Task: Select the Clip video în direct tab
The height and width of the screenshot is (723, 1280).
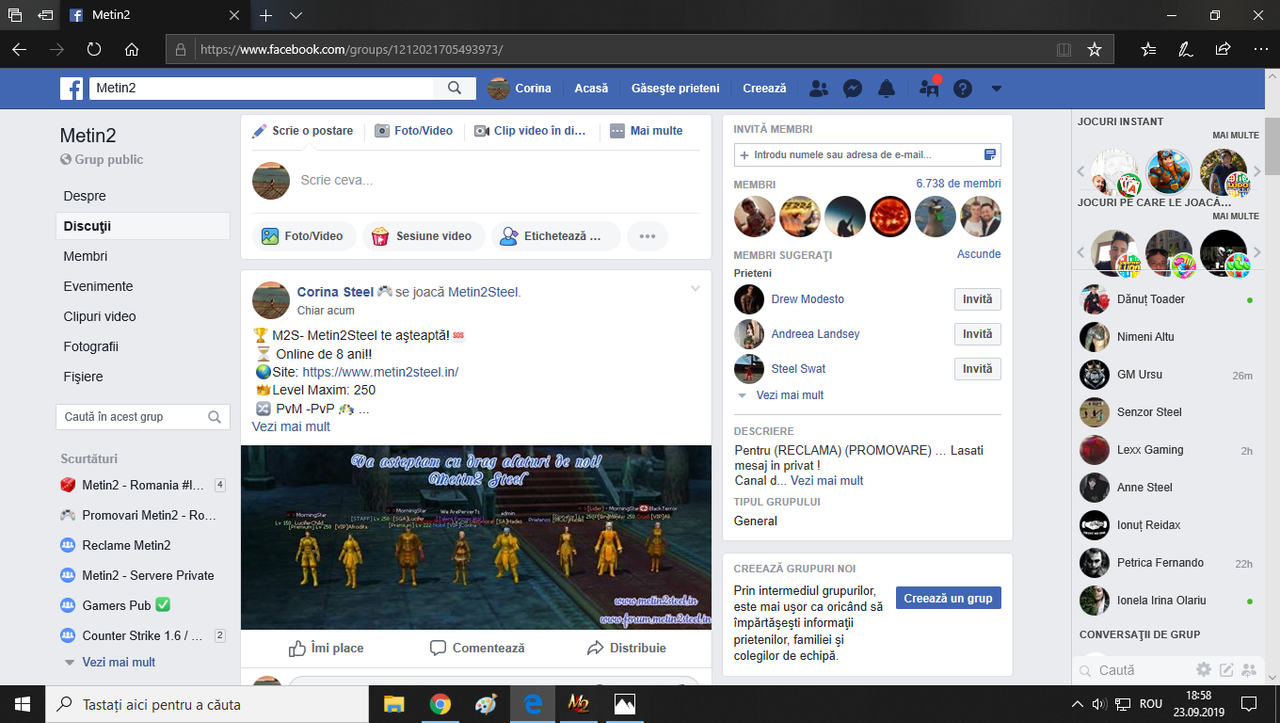Action: (530, 131)
